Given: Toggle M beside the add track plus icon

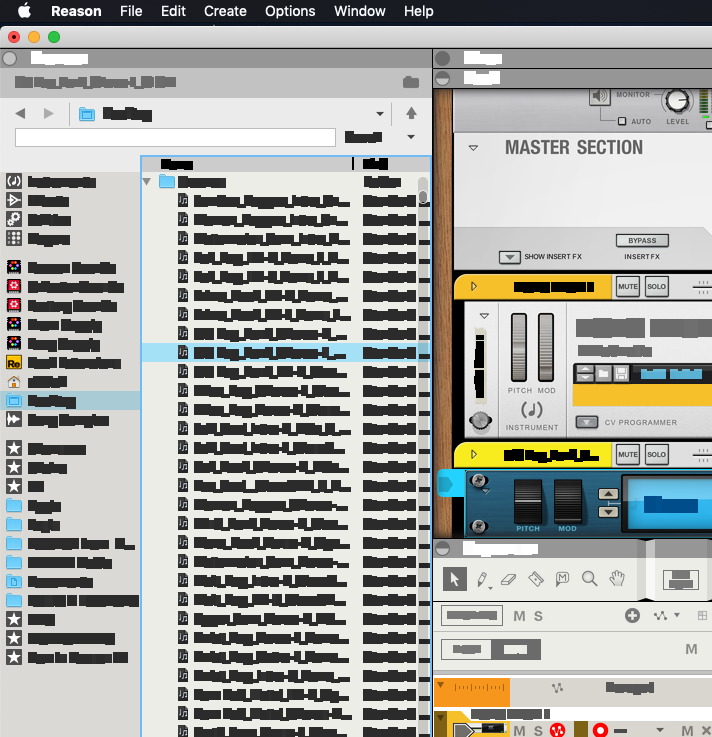Looking at the screenshot, I should [519, 616].
